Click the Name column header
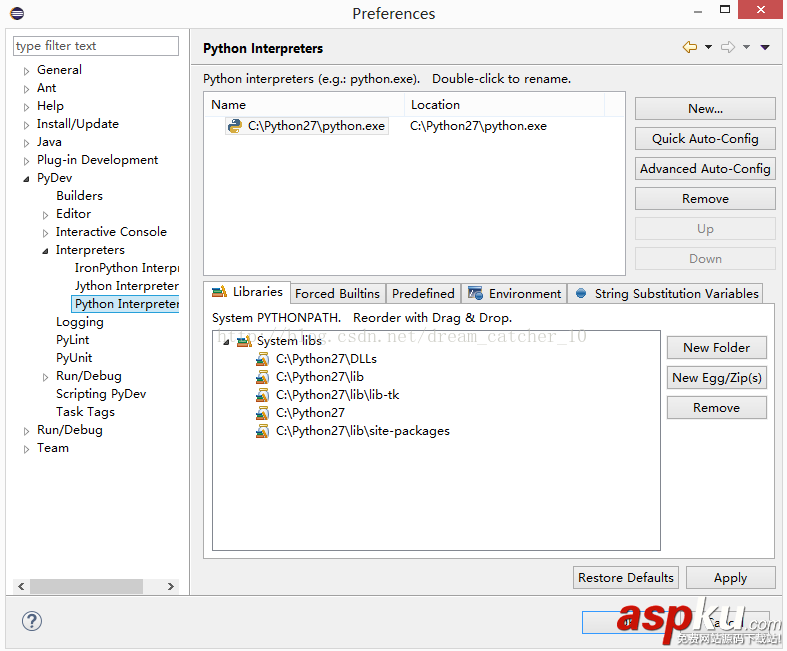Image resolution: width=787 pixels, height=651 pixels. click(x=304, y=105)
